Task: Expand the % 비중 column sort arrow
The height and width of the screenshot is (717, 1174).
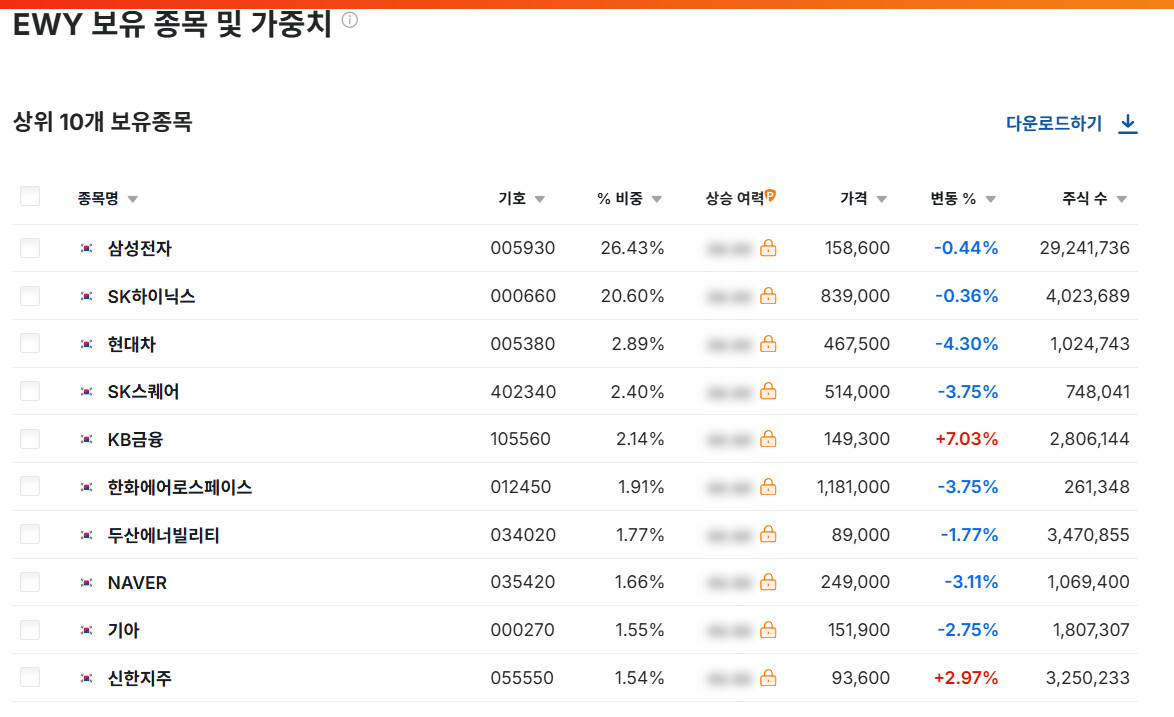Action: (657, 199)
